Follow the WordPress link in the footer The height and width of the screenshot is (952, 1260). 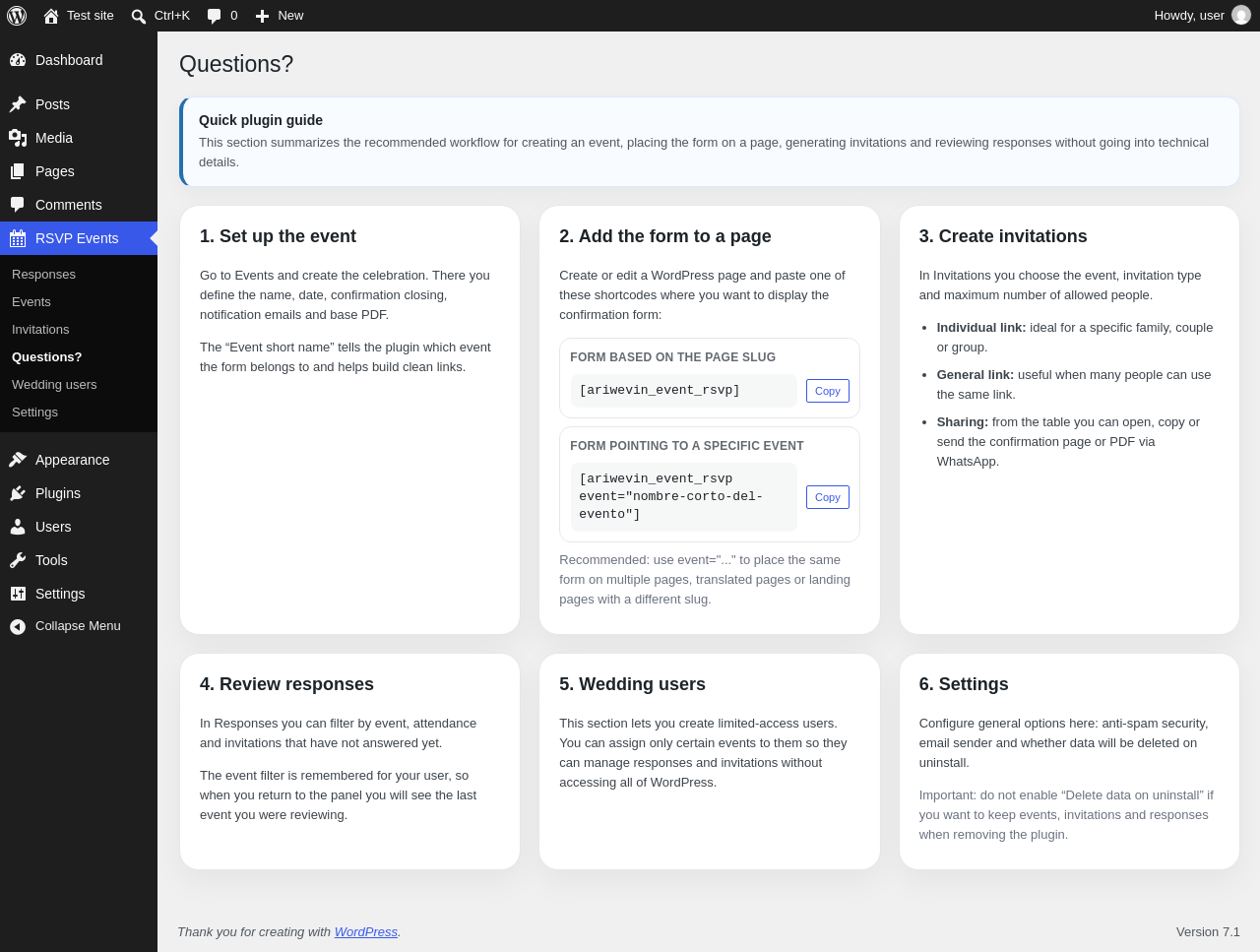[366, 932]
